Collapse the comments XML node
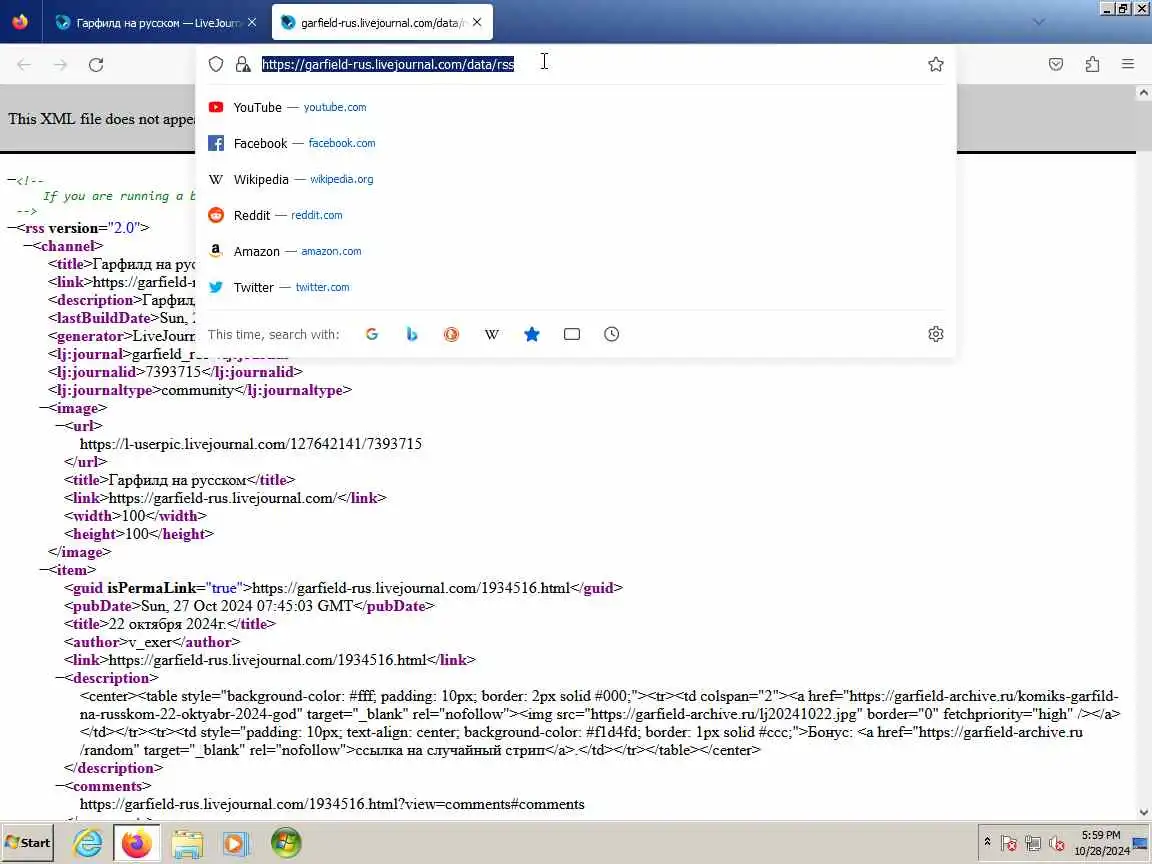1152x864 pixels. point(60,786)
